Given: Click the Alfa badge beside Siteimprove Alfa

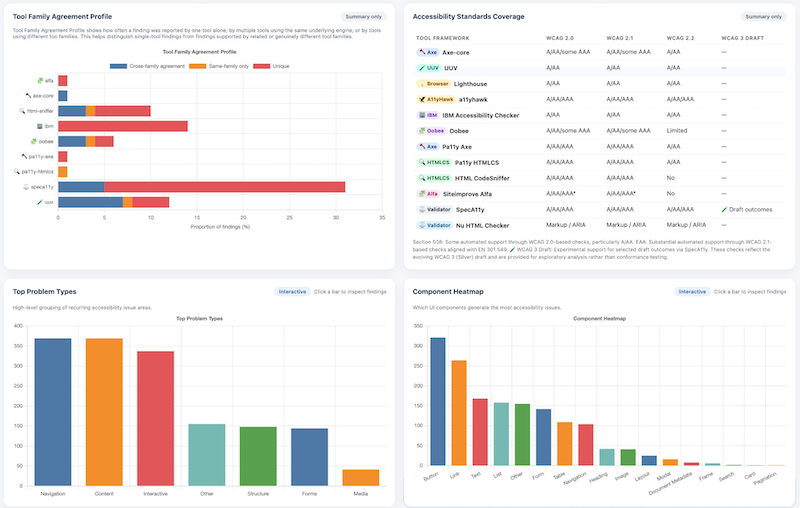Looking at the screenshot, I should 428,194.
